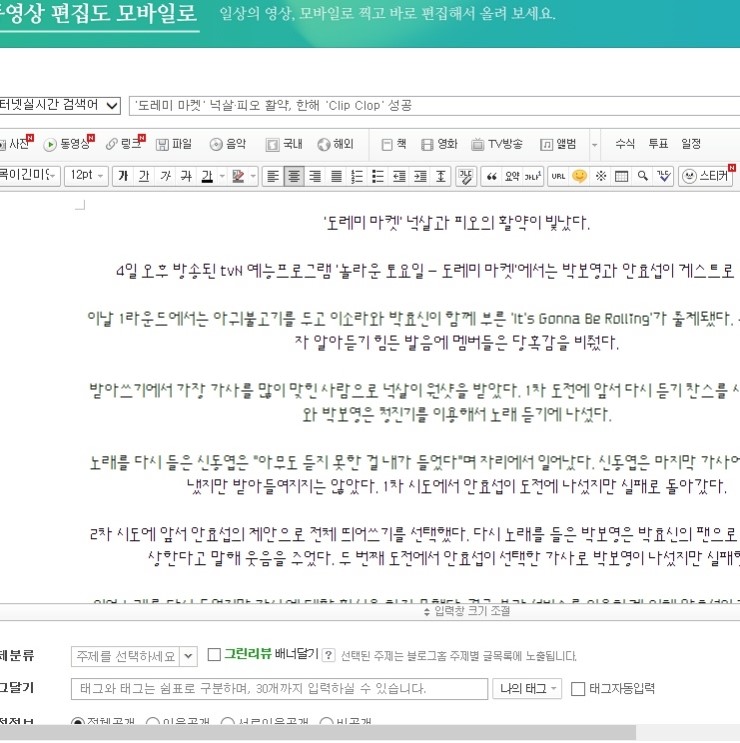
Task: Add music using the 음악 icon
Action: point(228,144)
